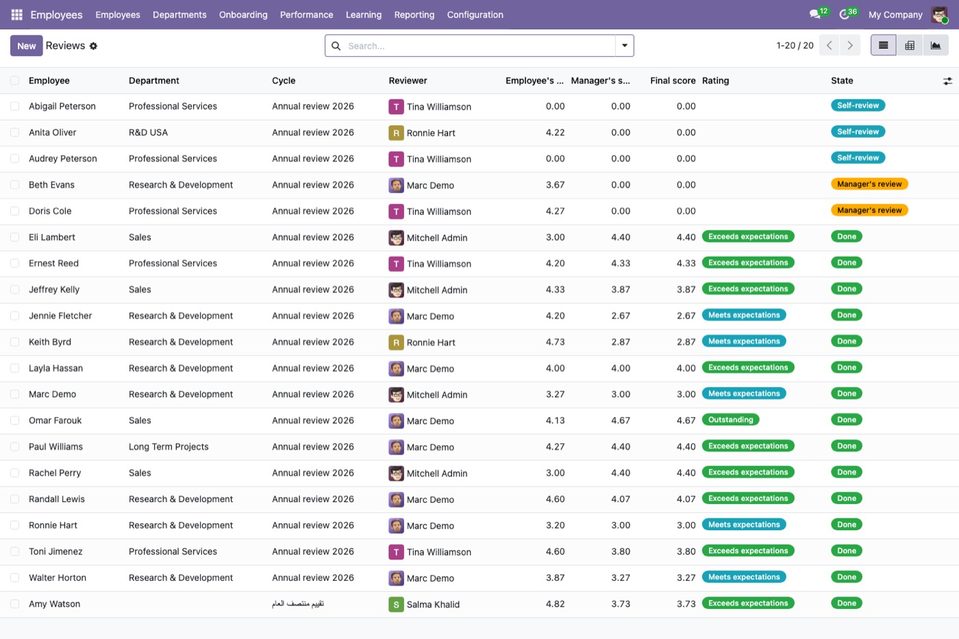The width and height of the screenshot is (959, 639).
Task: Check the Jeffrey Kelly row checkbox
Action: [x=15, y=290]
